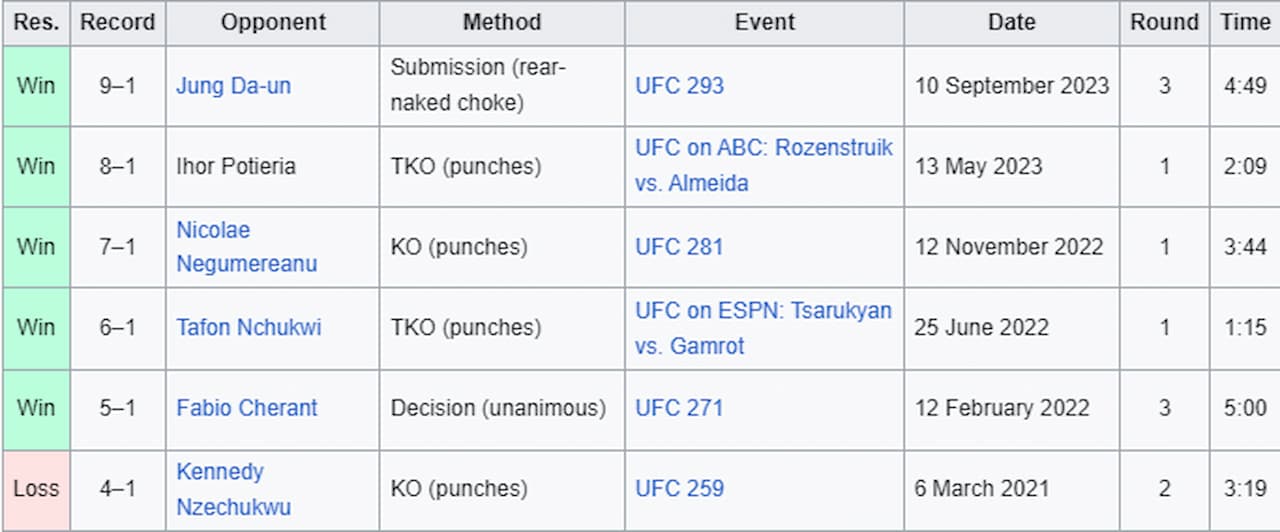This screenshot has width=1280, height=532.
Task: Open the UFC 271 event link
Action: pos(678,408)
